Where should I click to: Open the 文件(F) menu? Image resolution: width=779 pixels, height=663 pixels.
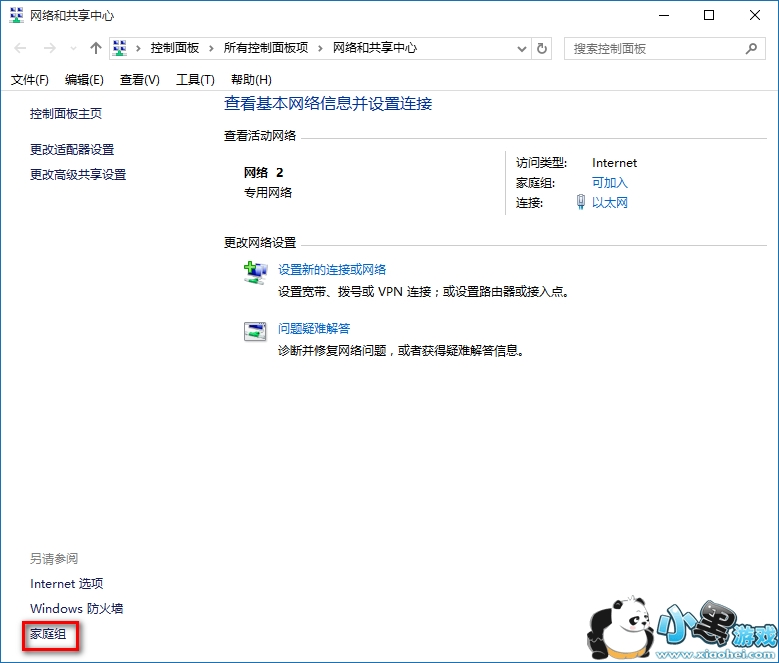coord(30,80)
